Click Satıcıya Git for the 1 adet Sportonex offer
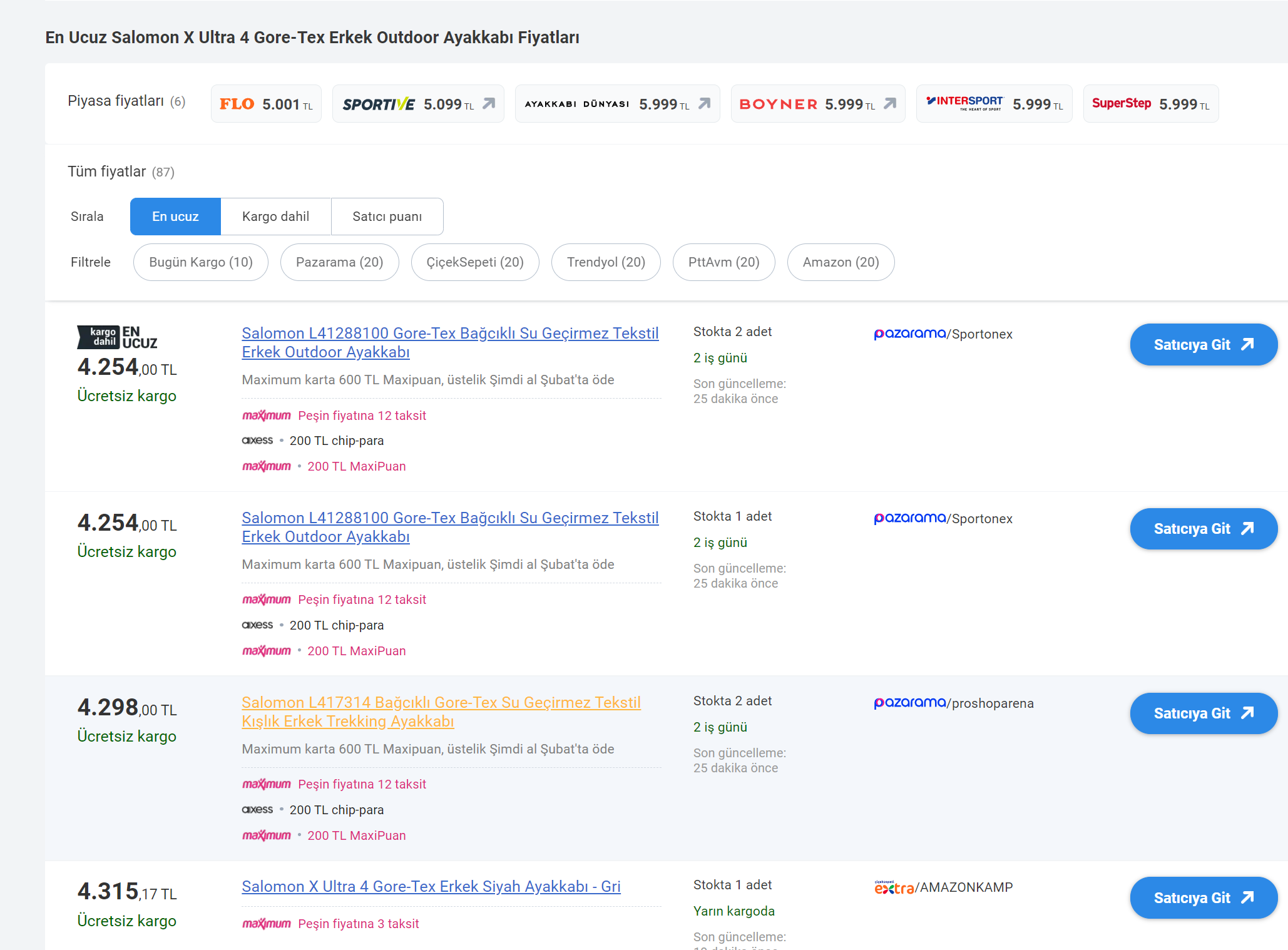This screenshot has height=950, width=1288. (x=1204, y=529)
